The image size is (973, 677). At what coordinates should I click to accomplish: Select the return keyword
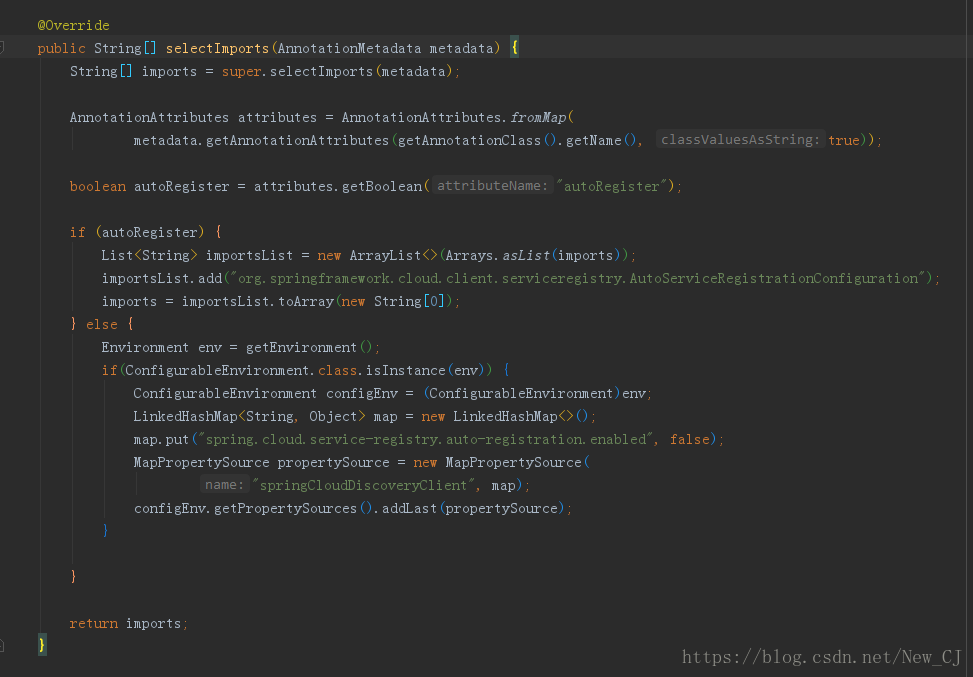pyautogui.click(x=93, y=623)
